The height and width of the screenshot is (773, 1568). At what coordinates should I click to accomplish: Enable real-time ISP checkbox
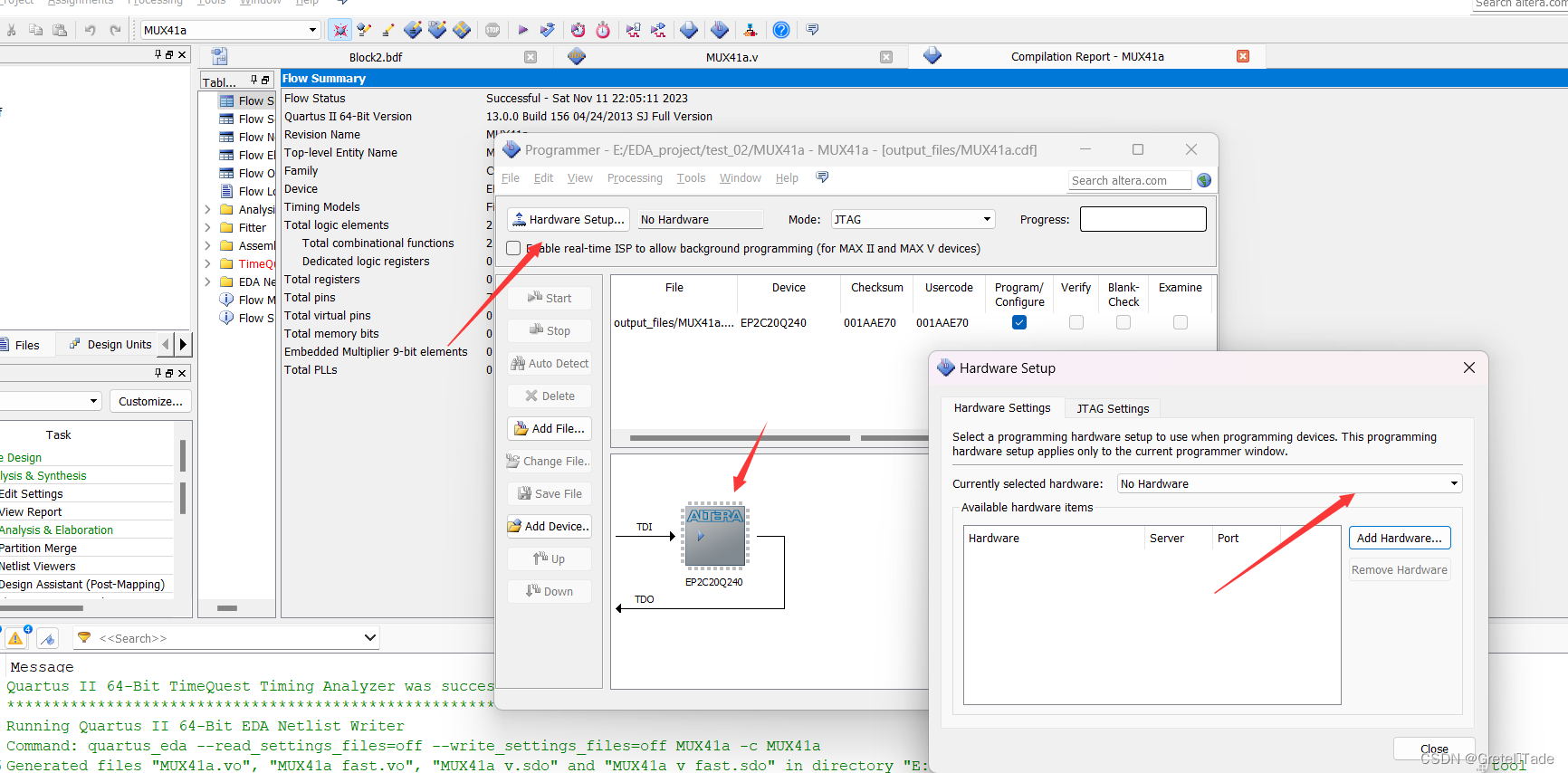coord(513,248)
